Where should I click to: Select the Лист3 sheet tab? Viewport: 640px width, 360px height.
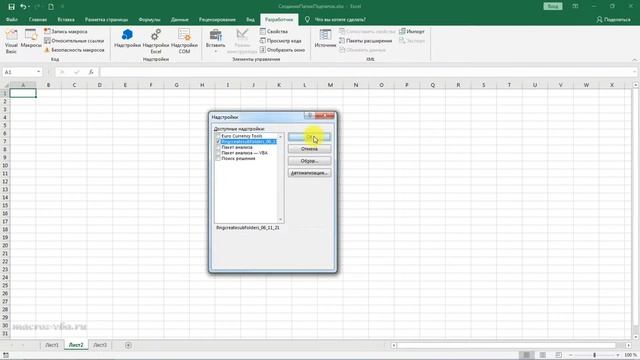[x=100, y=345]
